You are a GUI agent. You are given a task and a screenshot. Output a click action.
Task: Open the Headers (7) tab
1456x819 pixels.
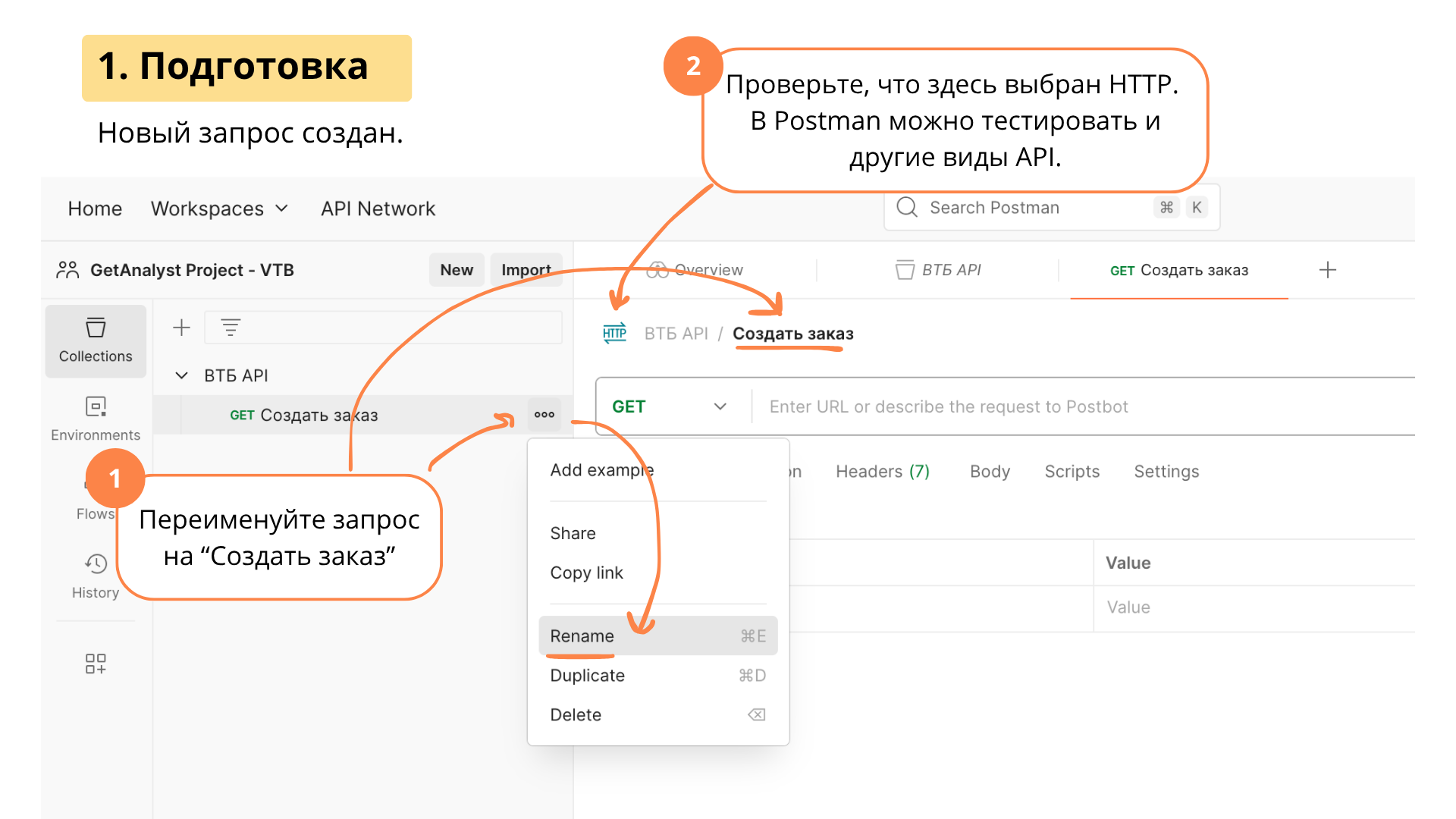point(883,472)
